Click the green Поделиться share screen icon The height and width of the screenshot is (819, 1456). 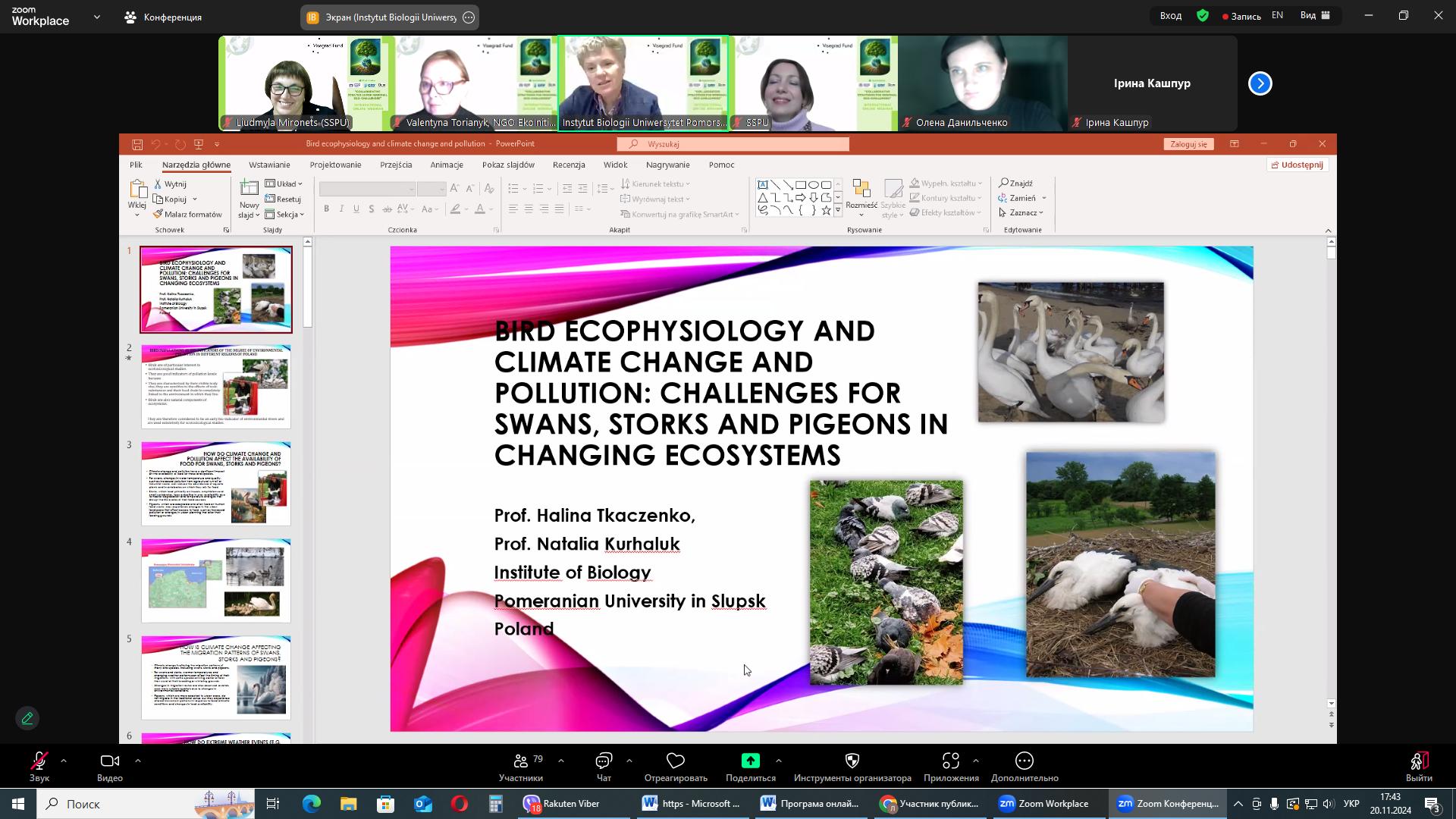750,761
